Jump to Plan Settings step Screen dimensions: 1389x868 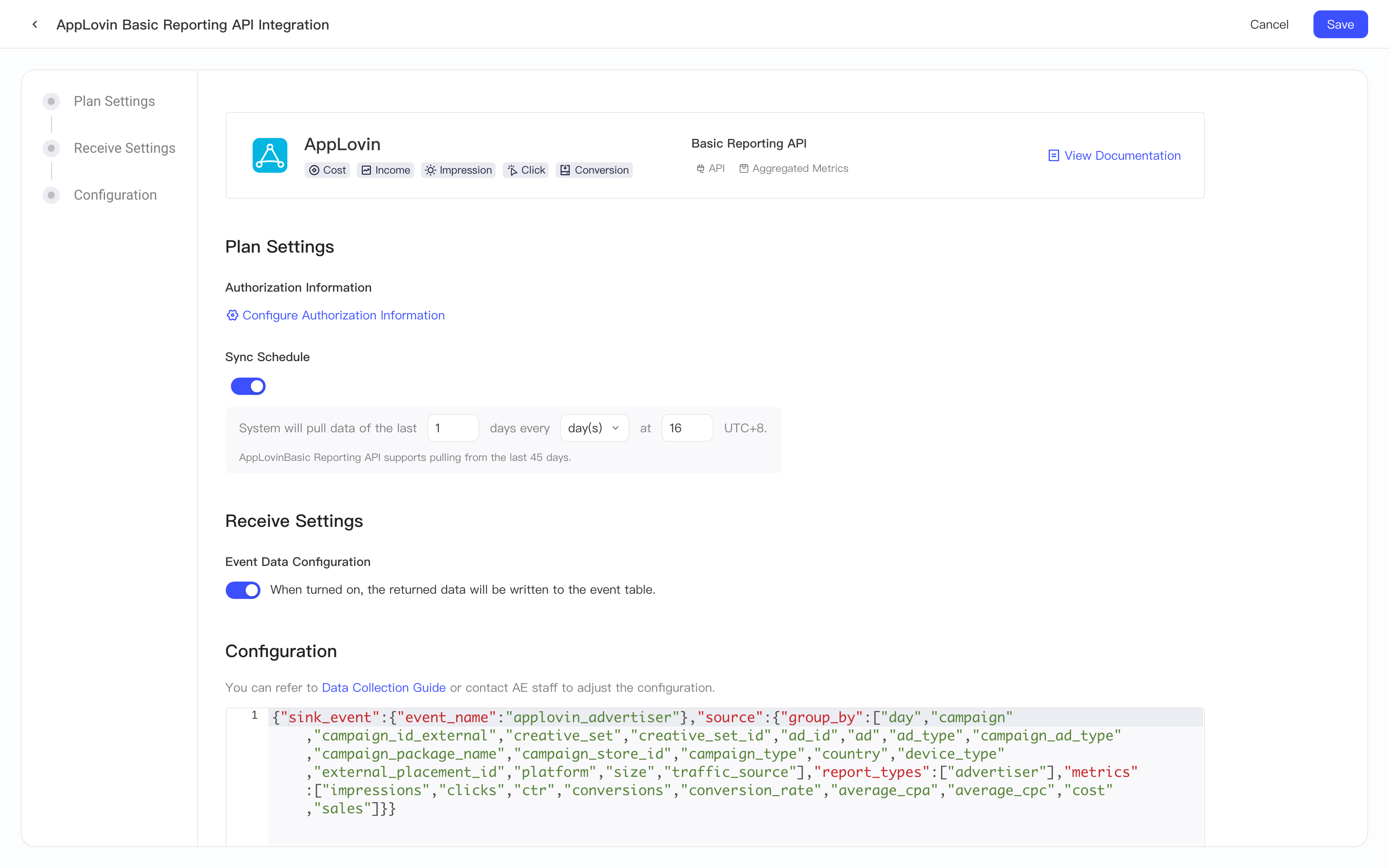114,102
